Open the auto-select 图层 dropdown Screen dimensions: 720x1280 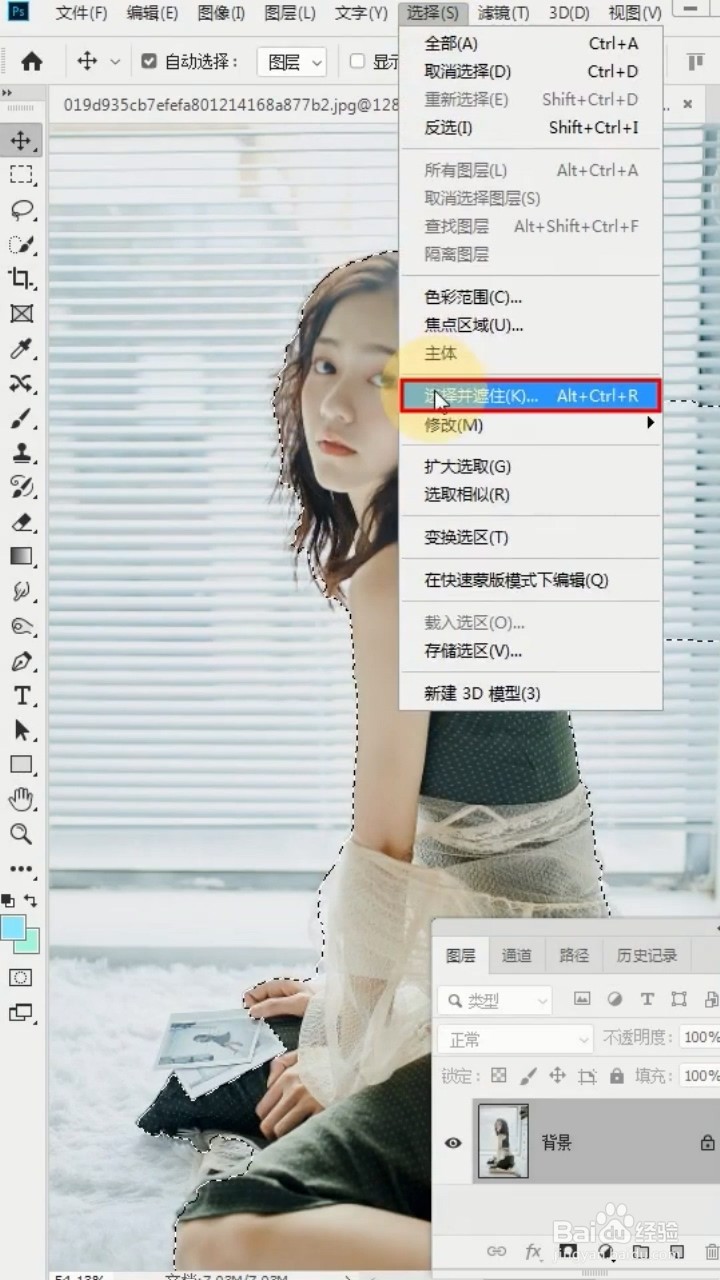[292, 62]
